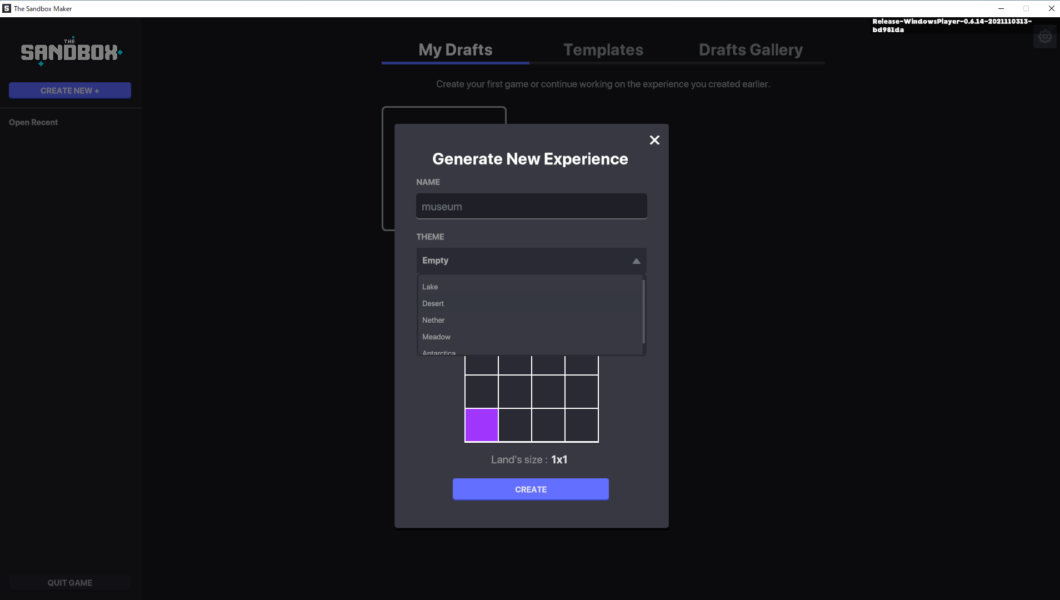The width and height of the screenshot is (1060, 600).
Task: Switch to the Templates tab
Action: [603, 50]
